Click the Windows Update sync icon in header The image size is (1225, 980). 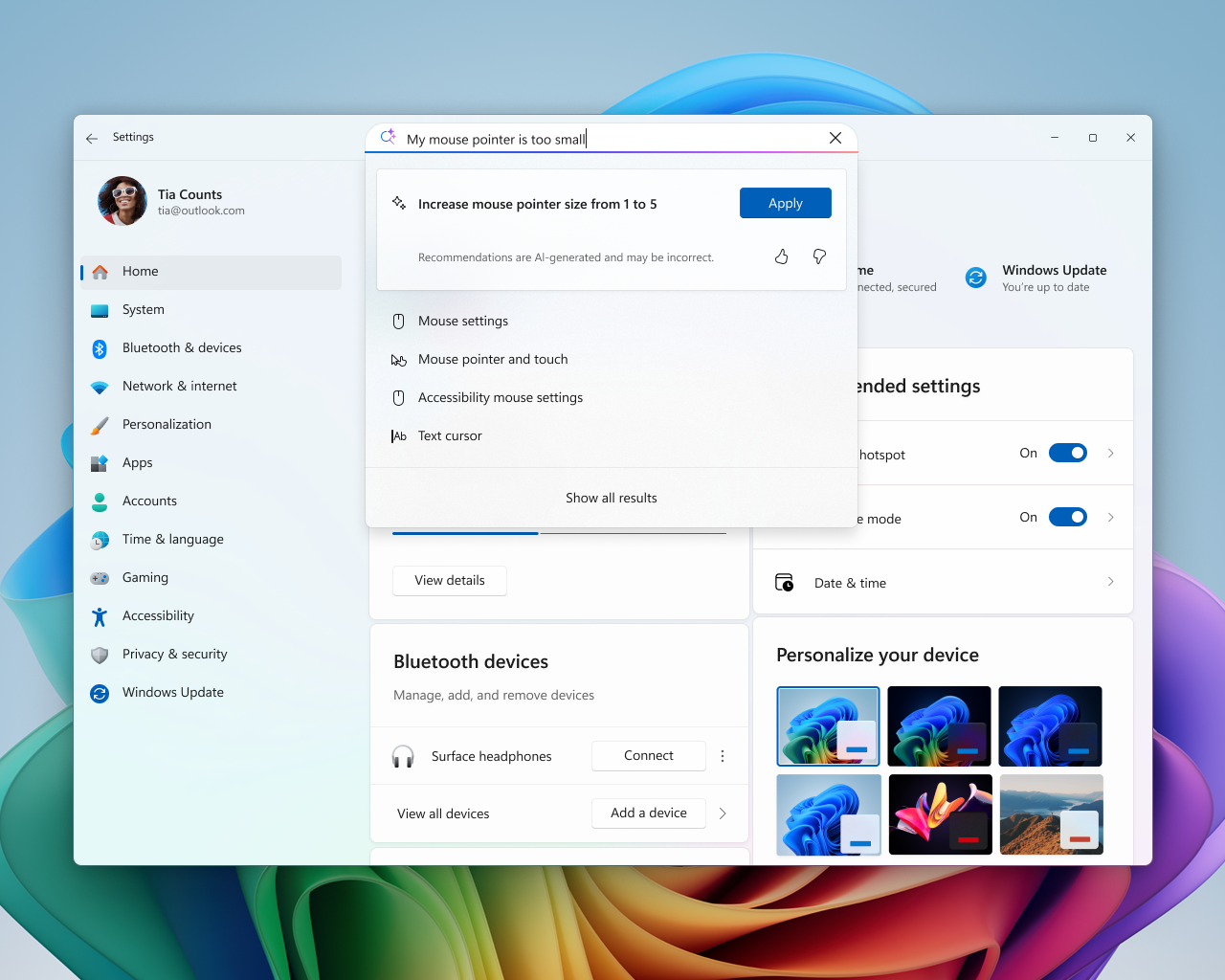(x=976, y=278)
